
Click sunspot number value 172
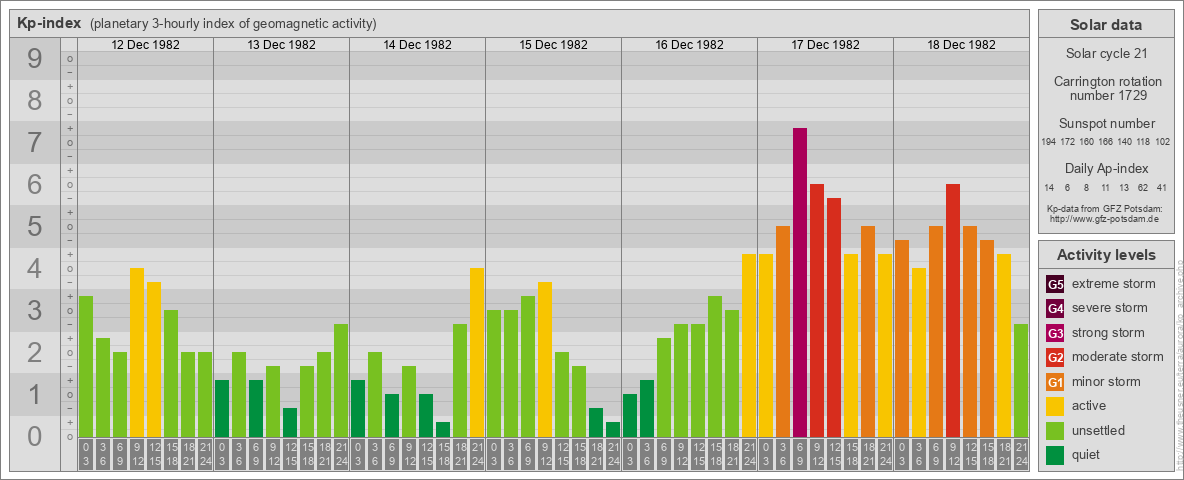tap(1067, 142)
